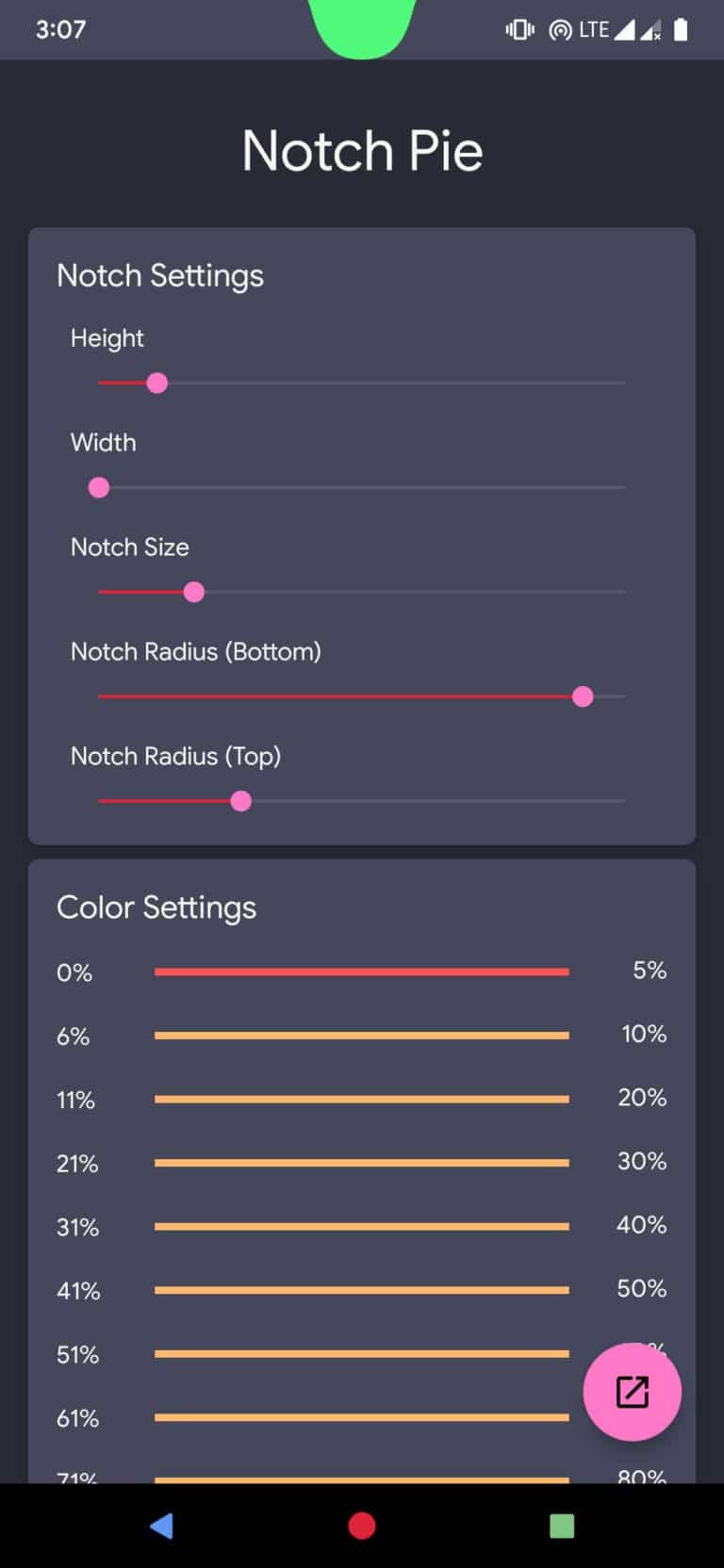Tap the green recents navigation square
This screenshot has height=1568, width=724.
pos(562,1526)
